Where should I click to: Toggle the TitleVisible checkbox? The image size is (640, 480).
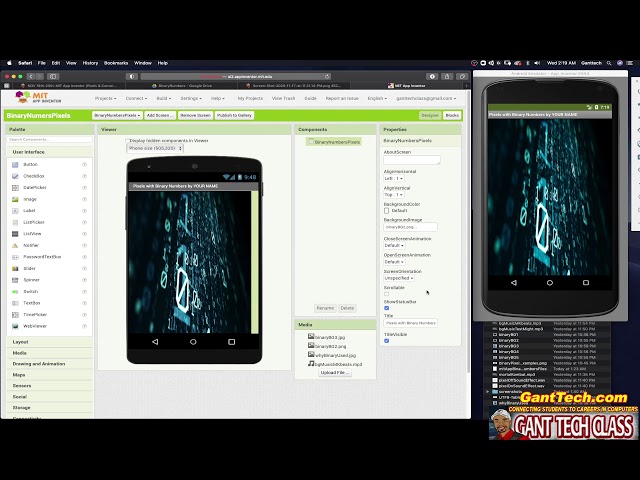387,341
